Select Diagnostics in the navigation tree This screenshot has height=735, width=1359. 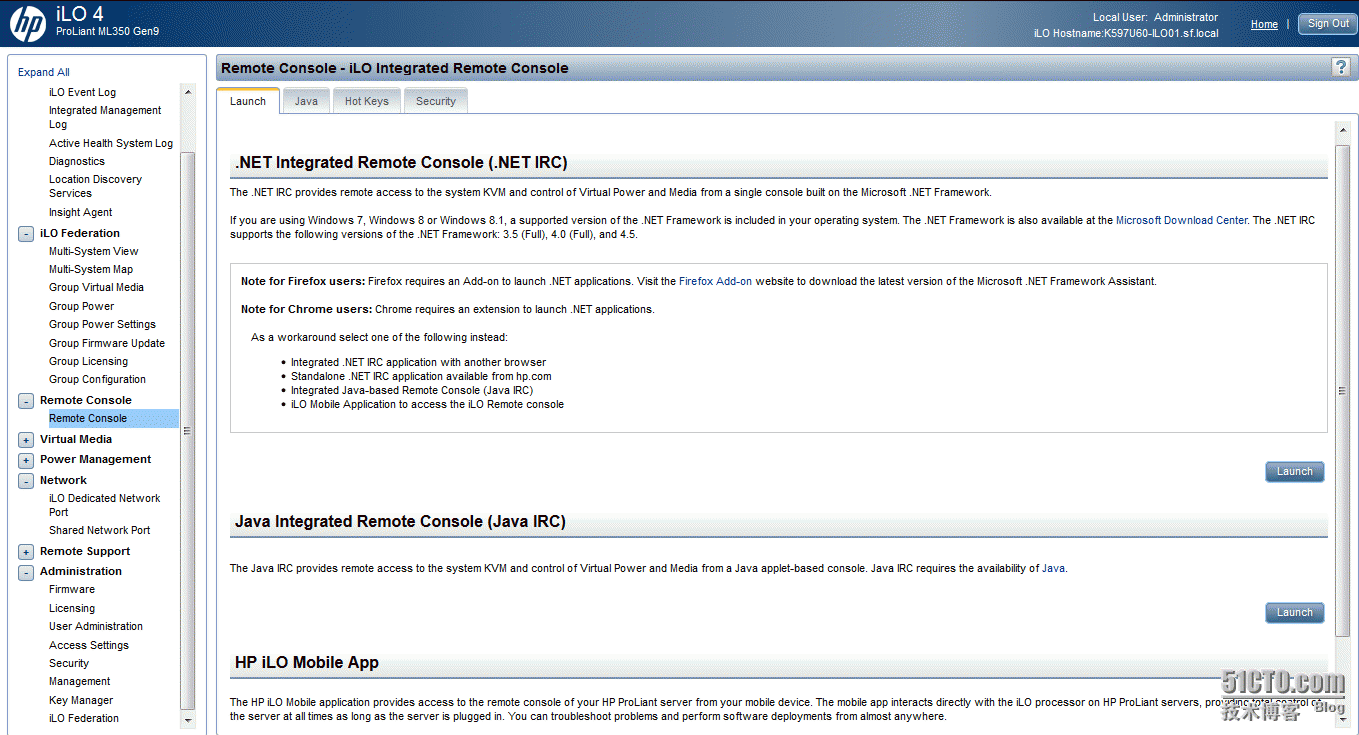coord(77,161)
